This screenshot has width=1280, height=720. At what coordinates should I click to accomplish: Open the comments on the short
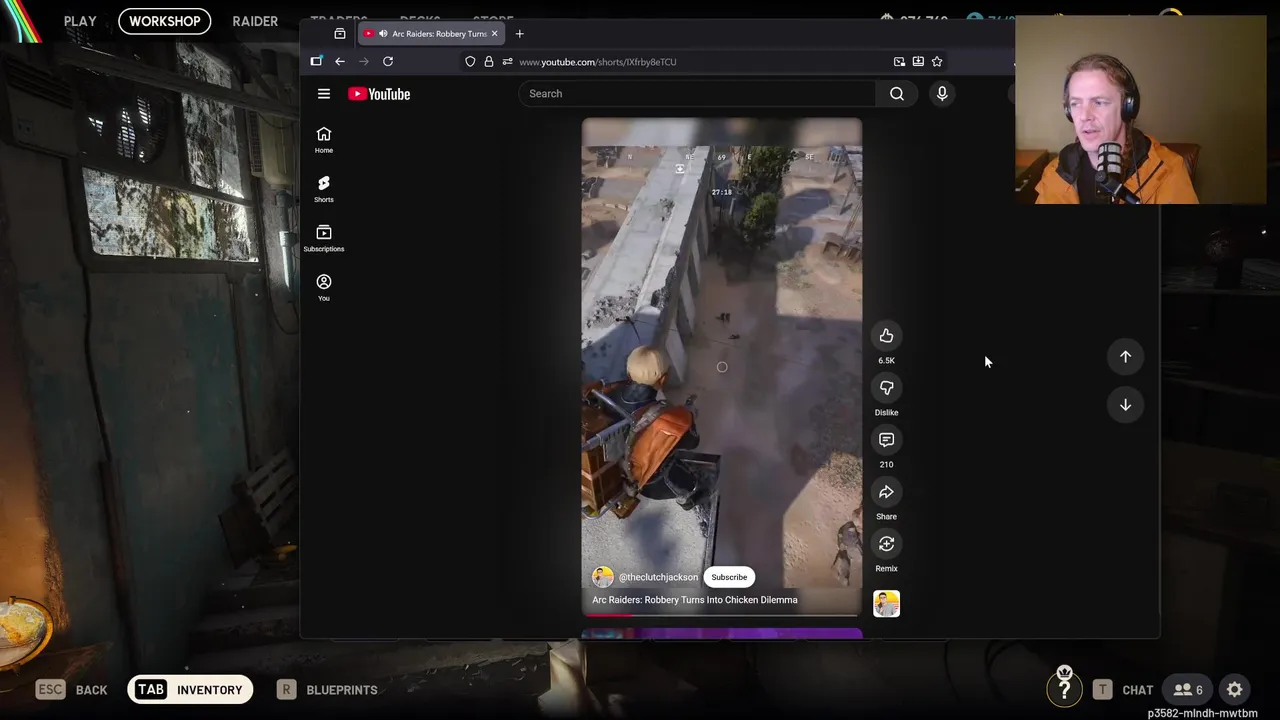(x=886, y=440)
